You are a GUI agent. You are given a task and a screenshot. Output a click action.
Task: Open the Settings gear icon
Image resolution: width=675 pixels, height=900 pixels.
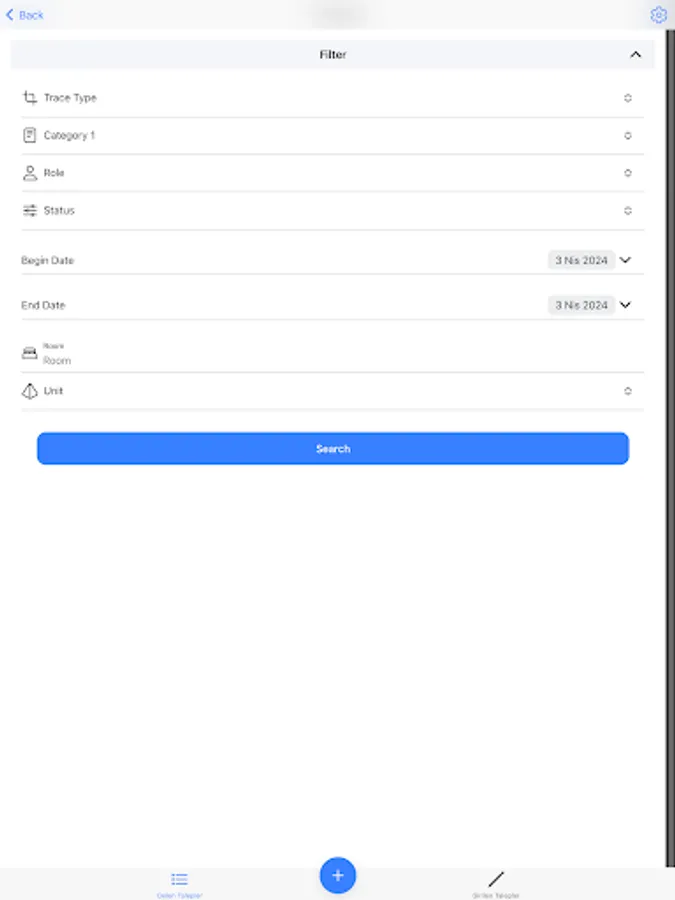click(x=658, y=14)
